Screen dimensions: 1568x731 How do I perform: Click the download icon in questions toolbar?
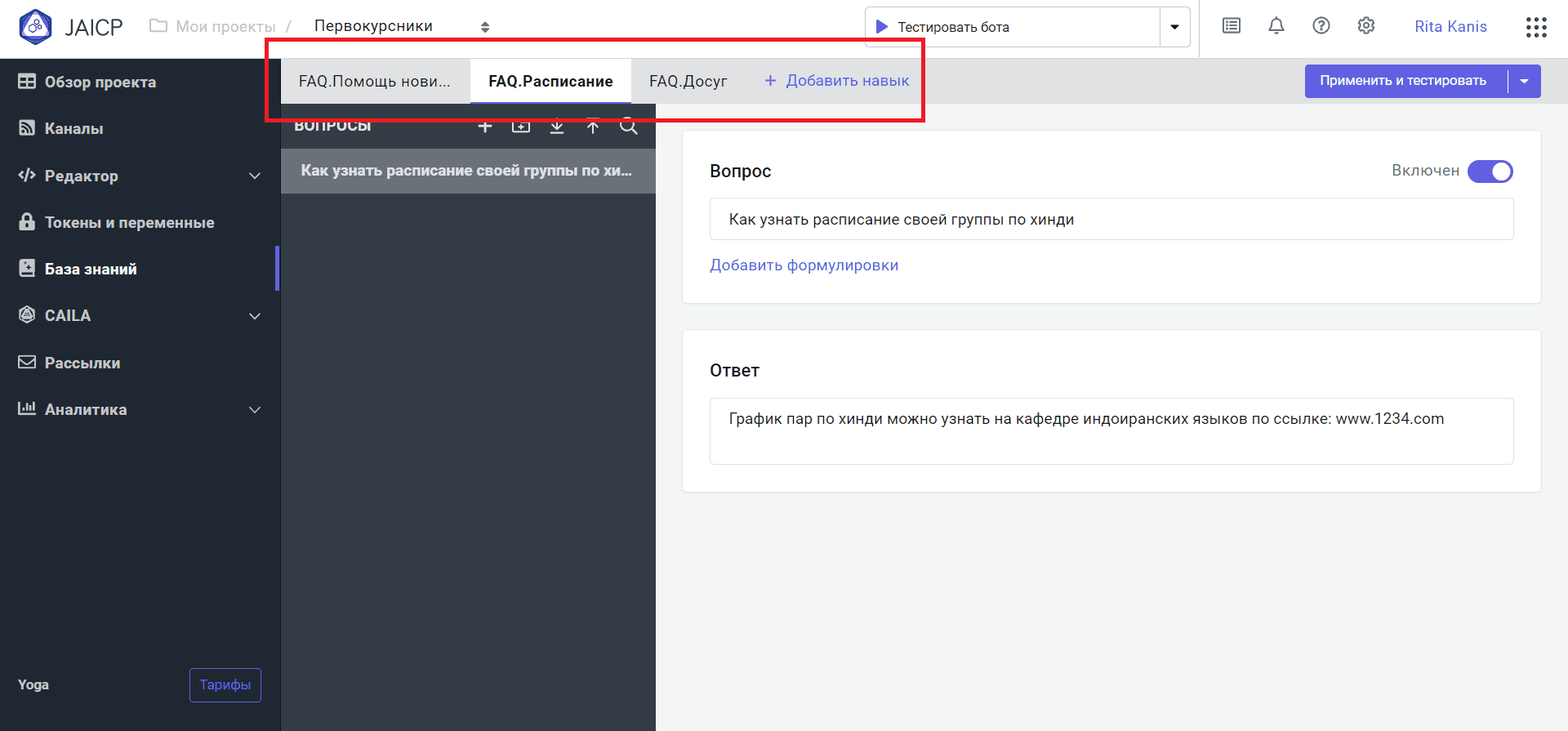557,127
